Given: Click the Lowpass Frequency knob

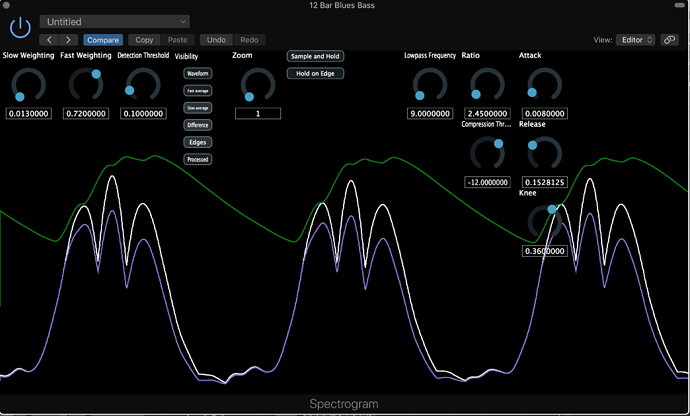Looking at the screenshot, I should pos(430,85).
